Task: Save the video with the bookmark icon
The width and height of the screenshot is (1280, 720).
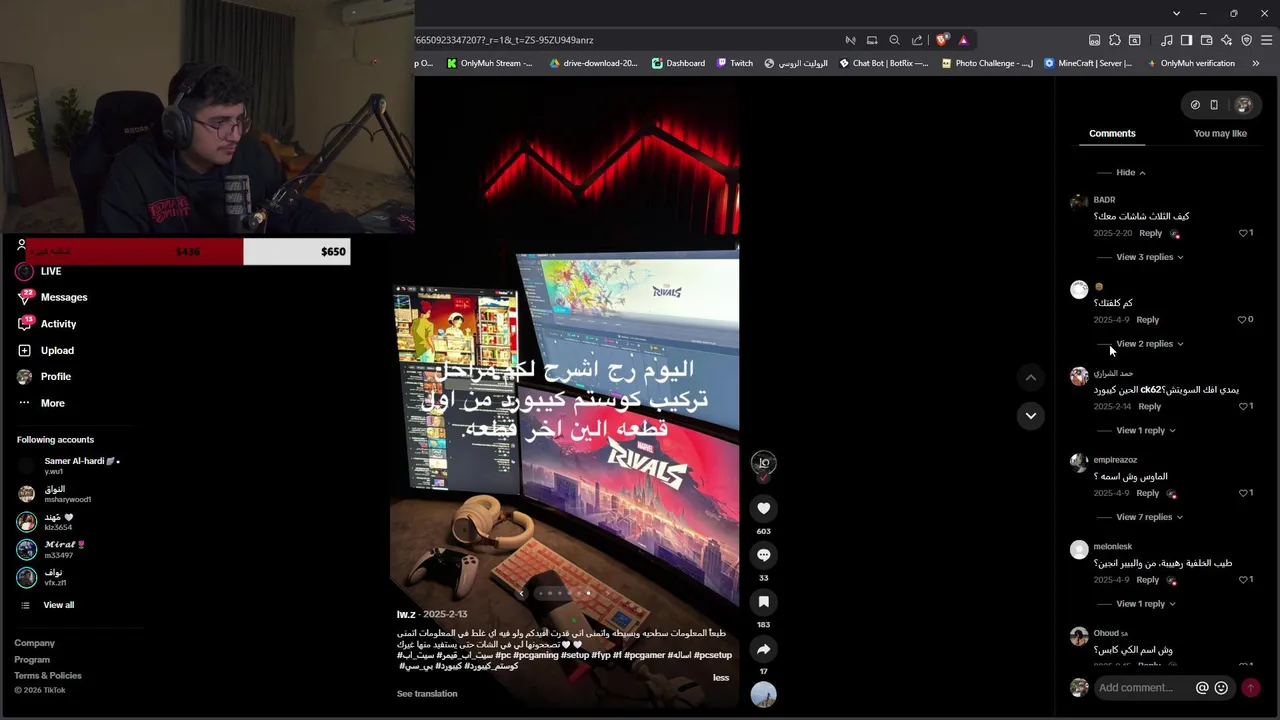Action: pos(763,602)
